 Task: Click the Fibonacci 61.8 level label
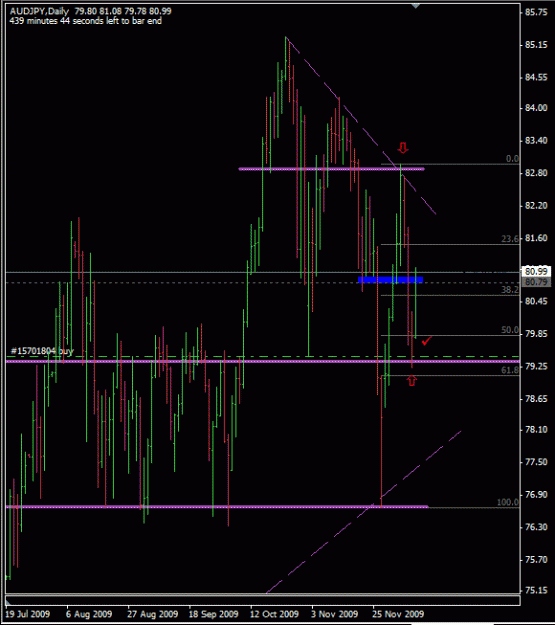coord(510,370)
